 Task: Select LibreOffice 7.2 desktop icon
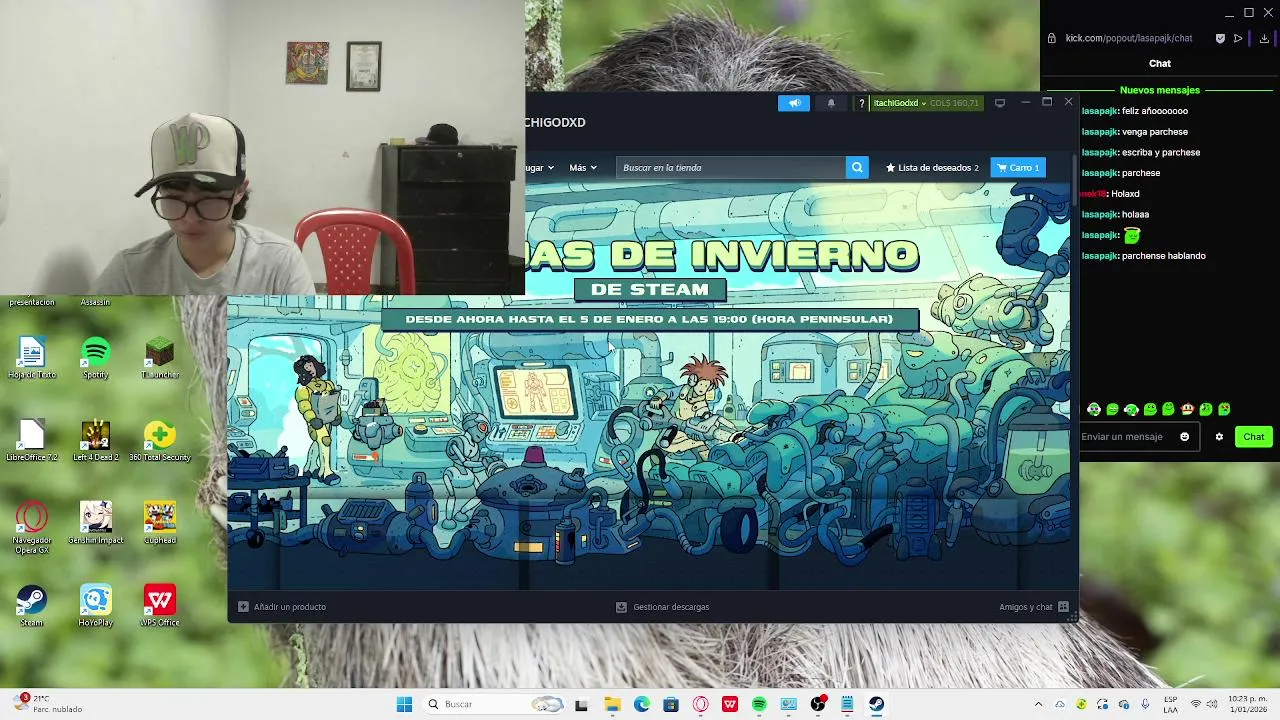point(32,441)
